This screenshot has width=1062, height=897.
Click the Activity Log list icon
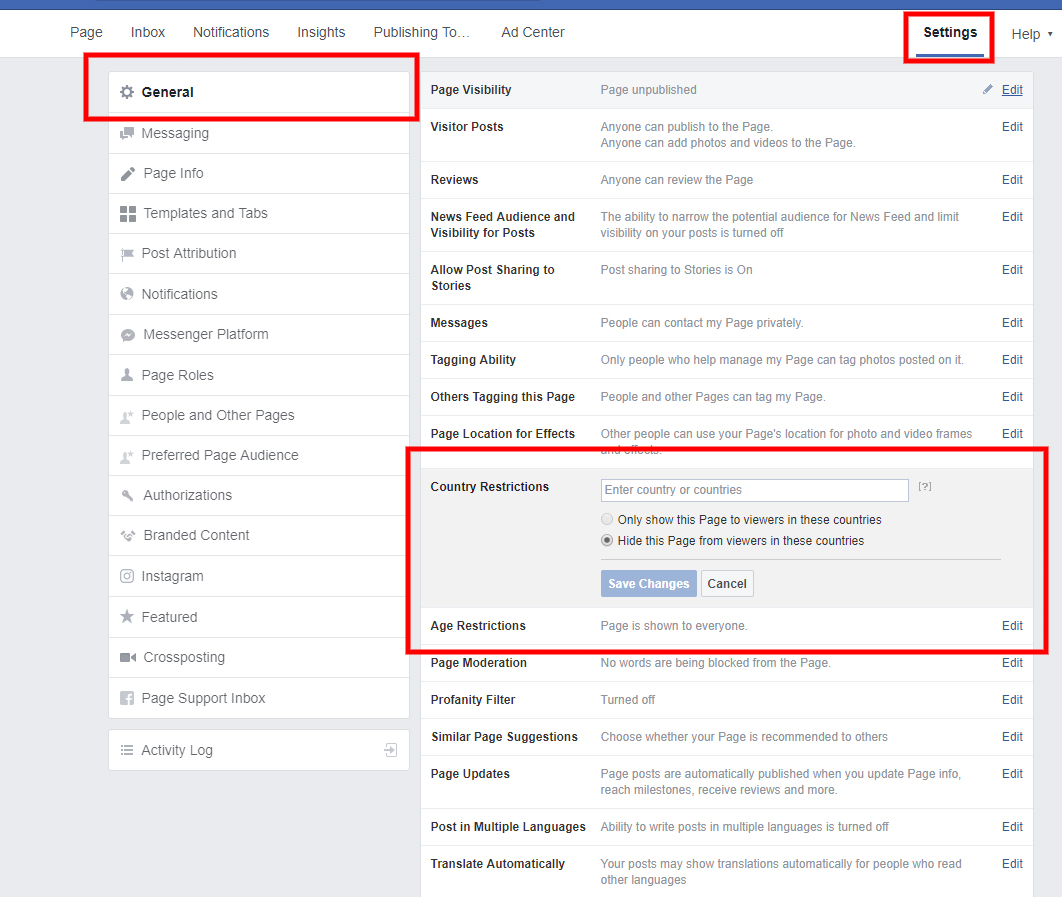pos(127,750)
